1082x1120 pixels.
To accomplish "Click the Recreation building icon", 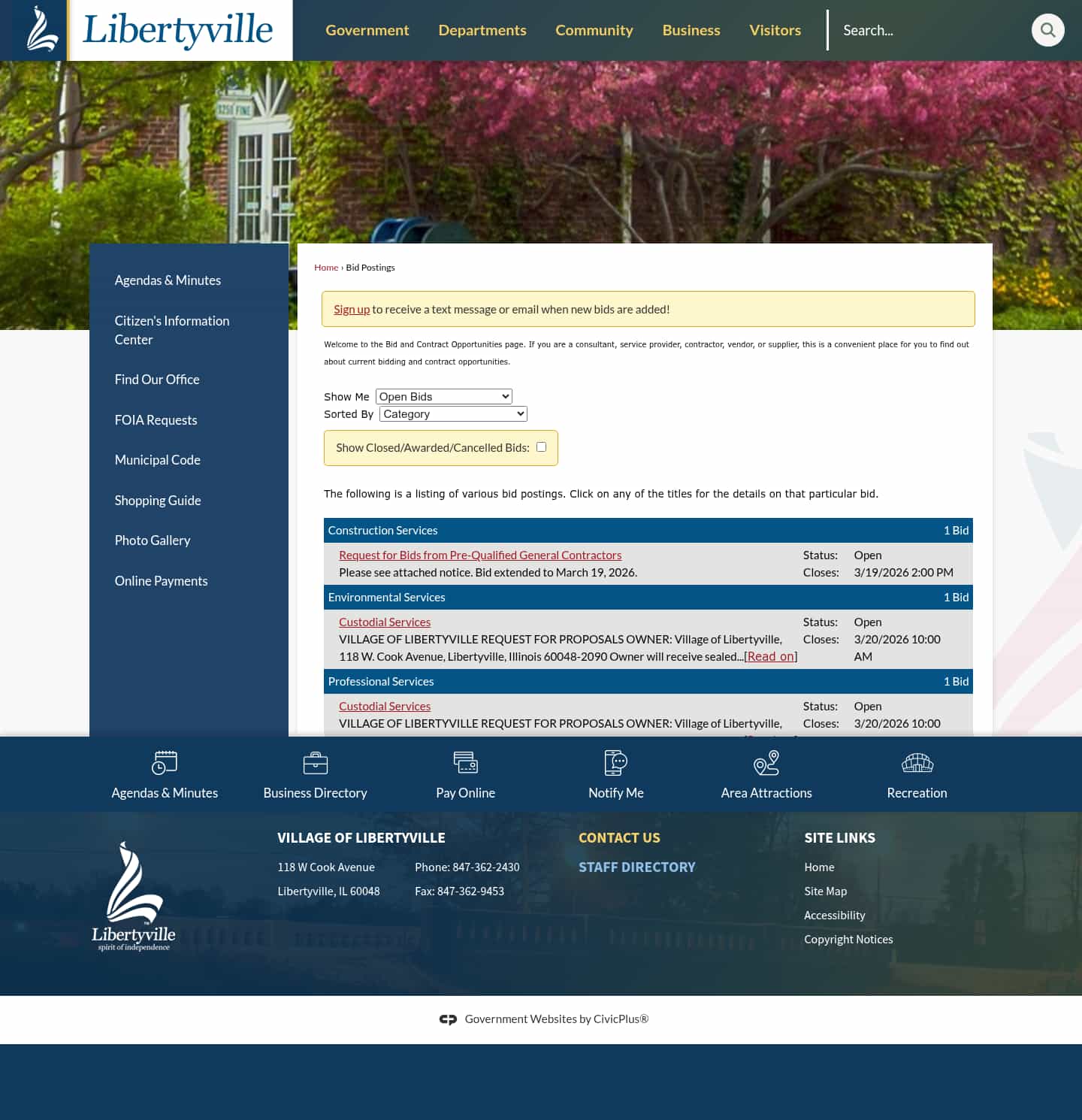I will click(x=917, y=762).
